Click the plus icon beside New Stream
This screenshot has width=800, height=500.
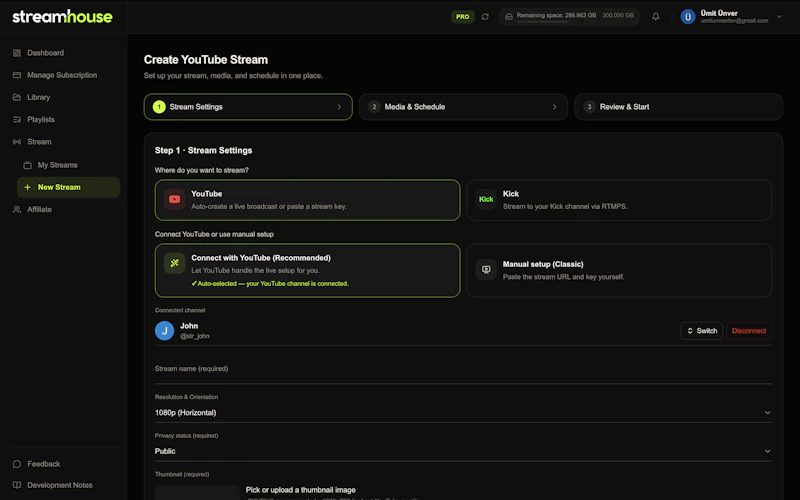[28, 187]
